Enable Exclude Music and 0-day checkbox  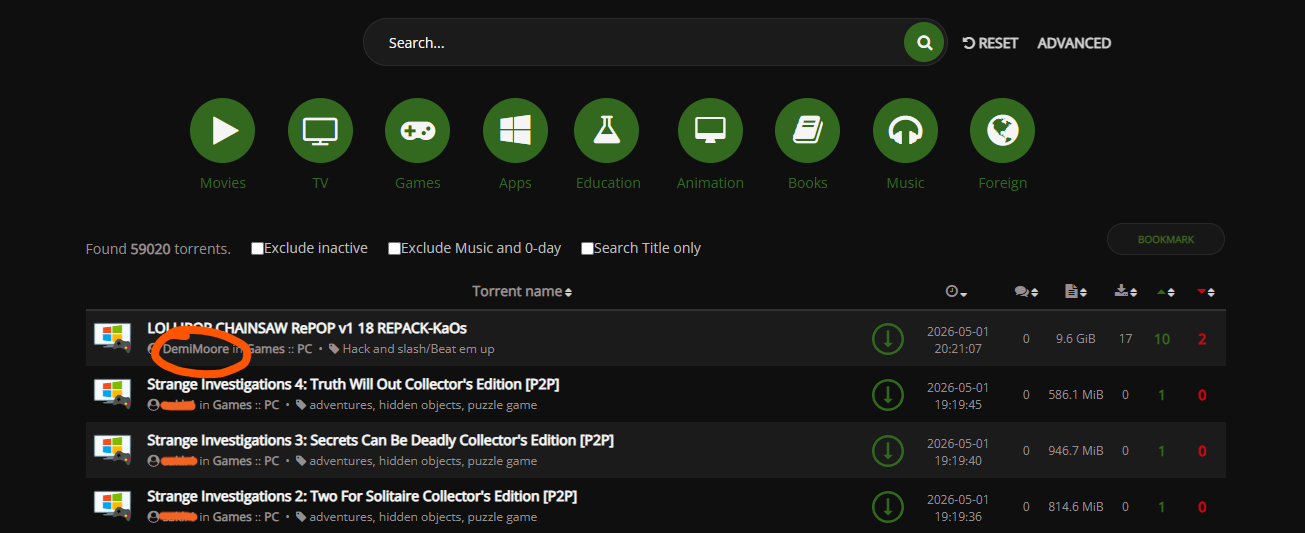coord(395,248)
